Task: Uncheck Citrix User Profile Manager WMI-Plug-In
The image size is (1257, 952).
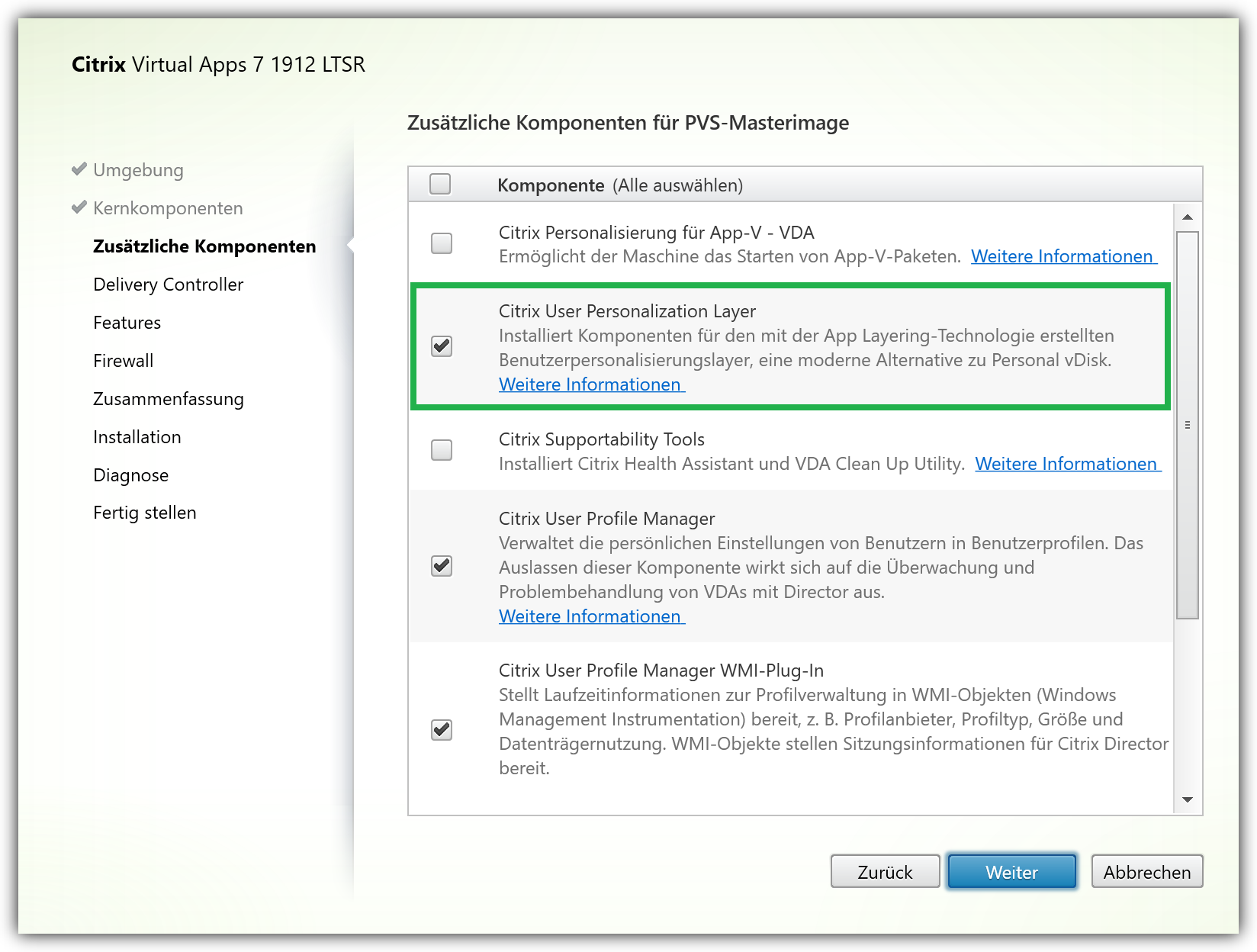Action: (x=441, y=730)
